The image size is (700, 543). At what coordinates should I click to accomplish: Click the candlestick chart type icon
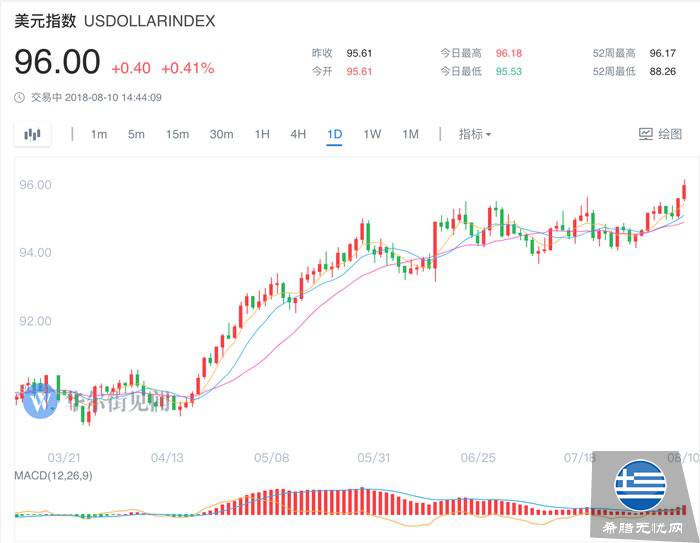click(33, 134)
